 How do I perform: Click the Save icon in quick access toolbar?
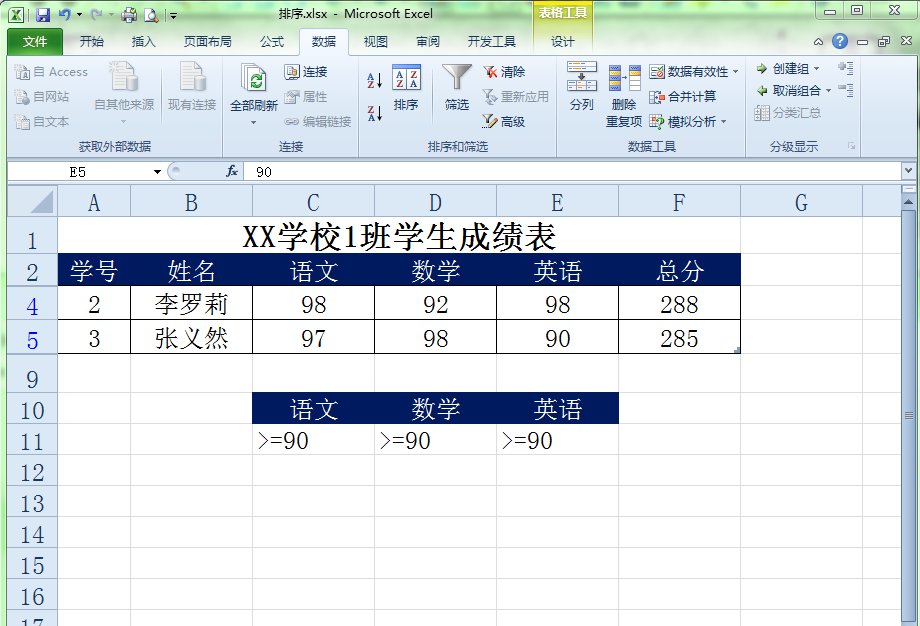click(x=43, y=15)
